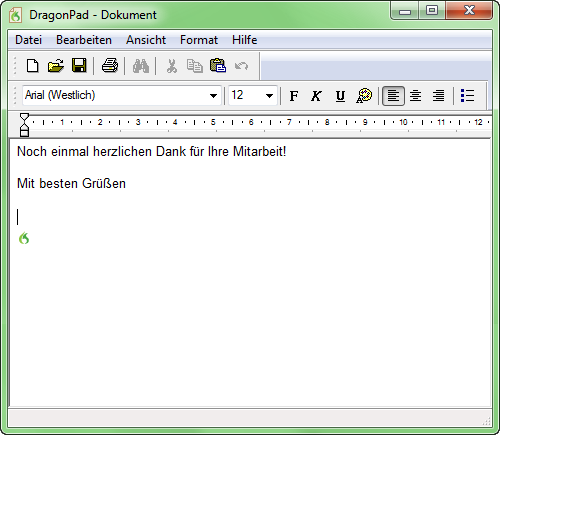Save the document with the floppy disk icon
The width and height of the screenshot is (588, 525).
79,66
